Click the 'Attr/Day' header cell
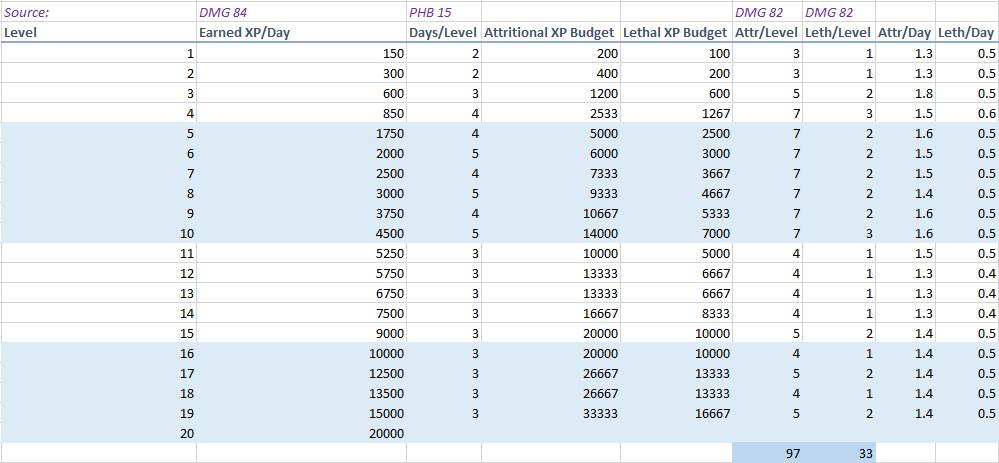The image size is (999, 463). (905, 32)
